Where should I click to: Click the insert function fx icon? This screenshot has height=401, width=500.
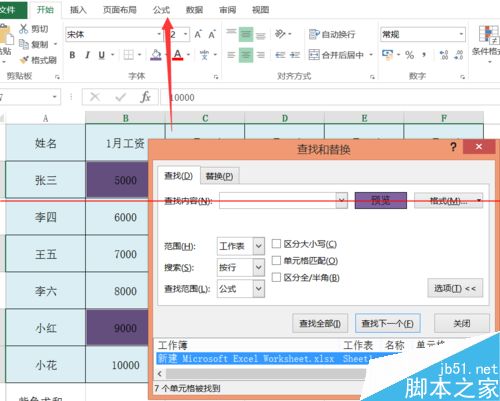(x=146, y=97)
